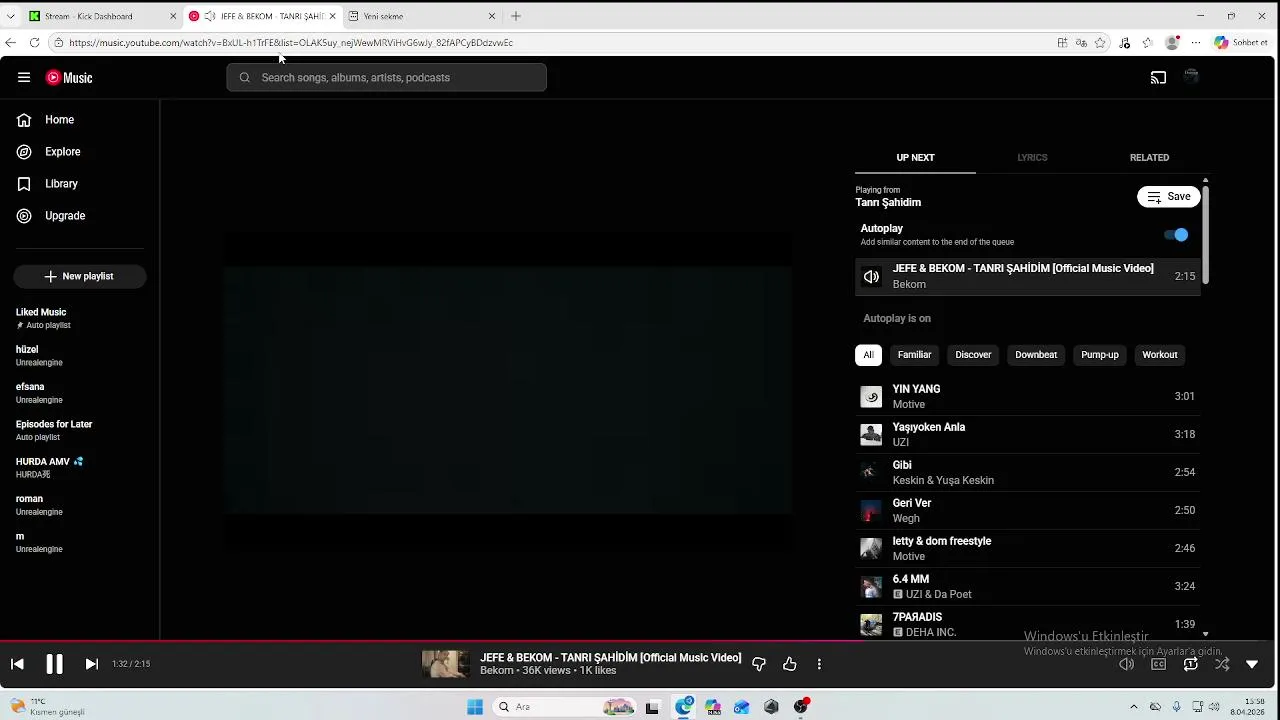The image size is (1280, 720).
Task: Click the browser address bar URL
Action: [x=291, y=43]
